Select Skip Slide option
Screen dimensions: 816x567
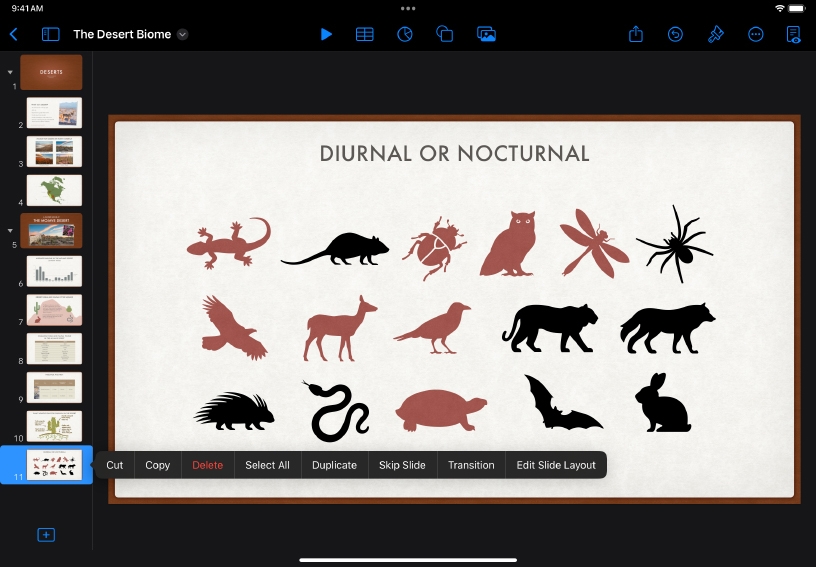pos(402,465)
